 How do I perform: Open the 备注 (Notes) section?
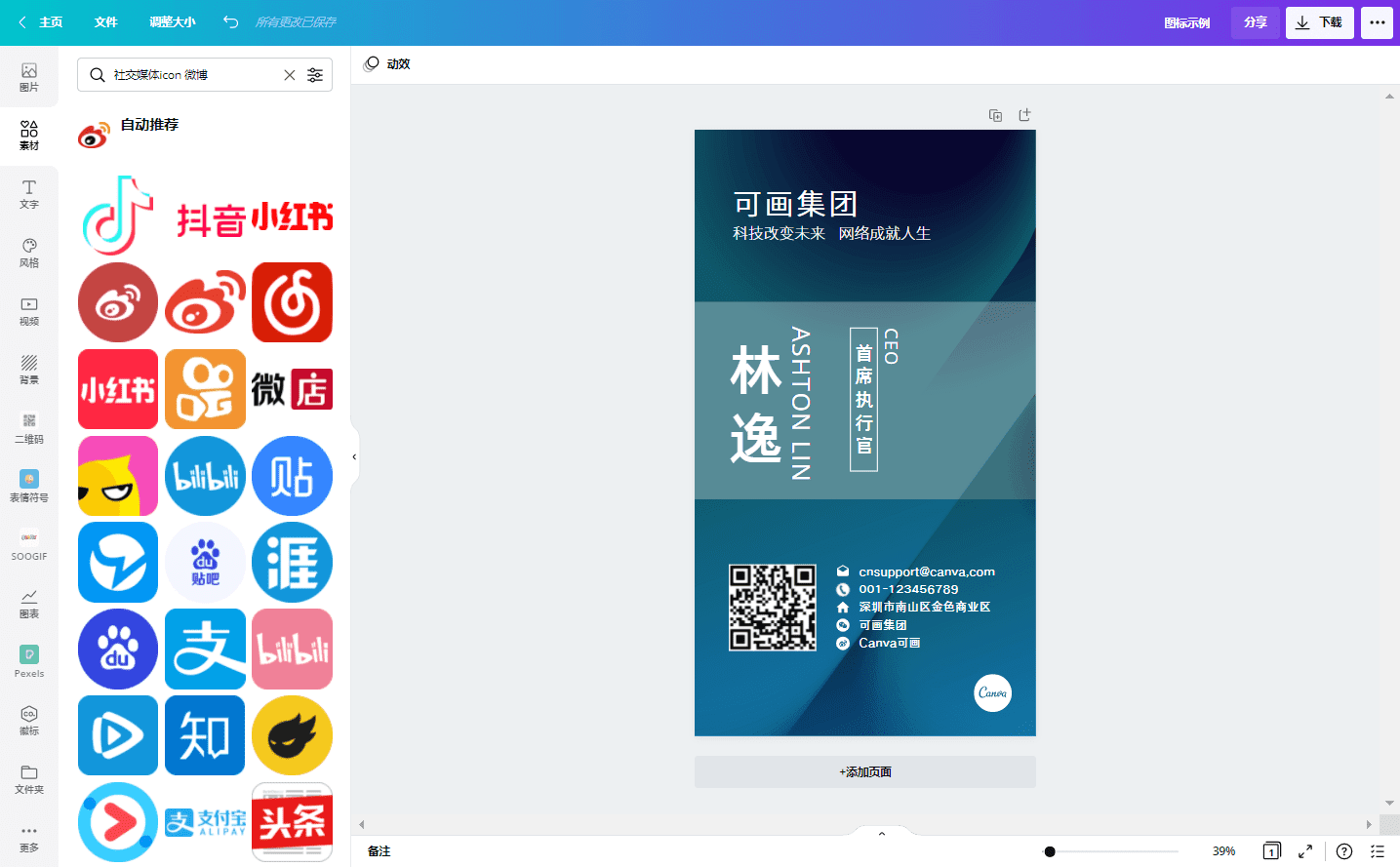380,851
